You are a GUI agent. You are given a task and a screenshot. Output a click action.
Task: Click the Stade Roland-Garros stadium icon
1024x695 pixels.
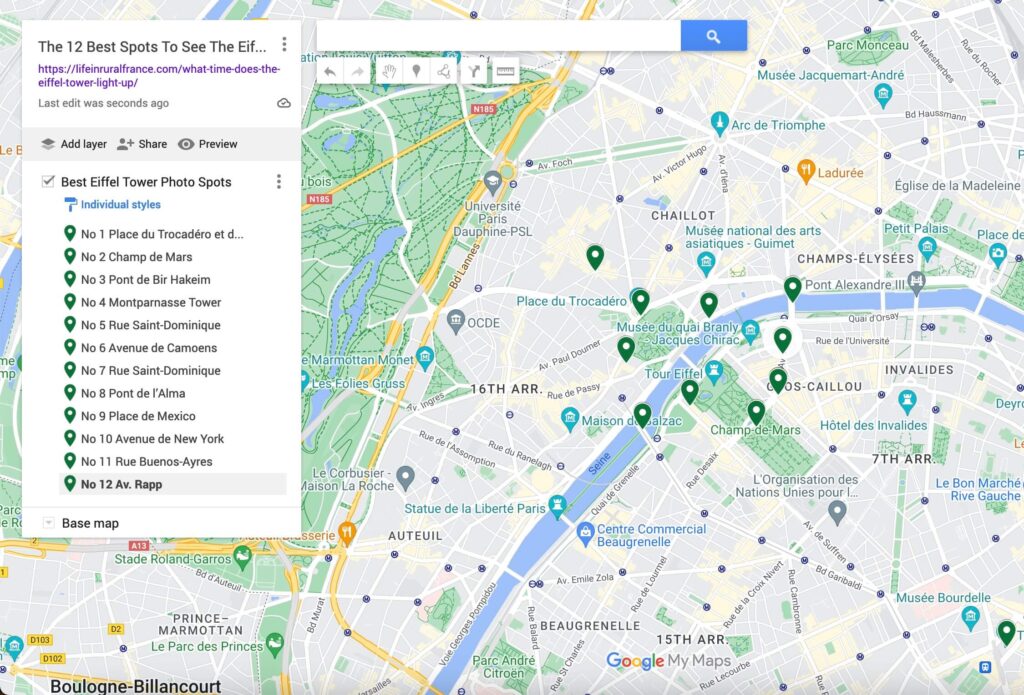point(242,557)
